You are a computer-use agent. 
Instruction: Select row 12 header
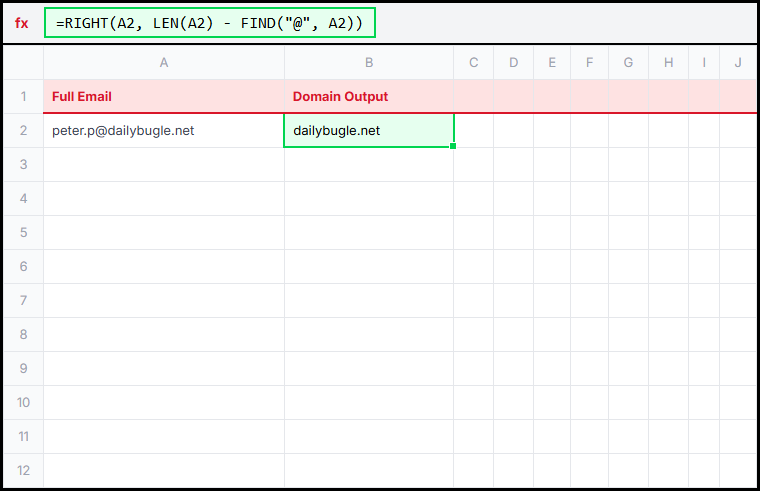(x=23, y=470)
